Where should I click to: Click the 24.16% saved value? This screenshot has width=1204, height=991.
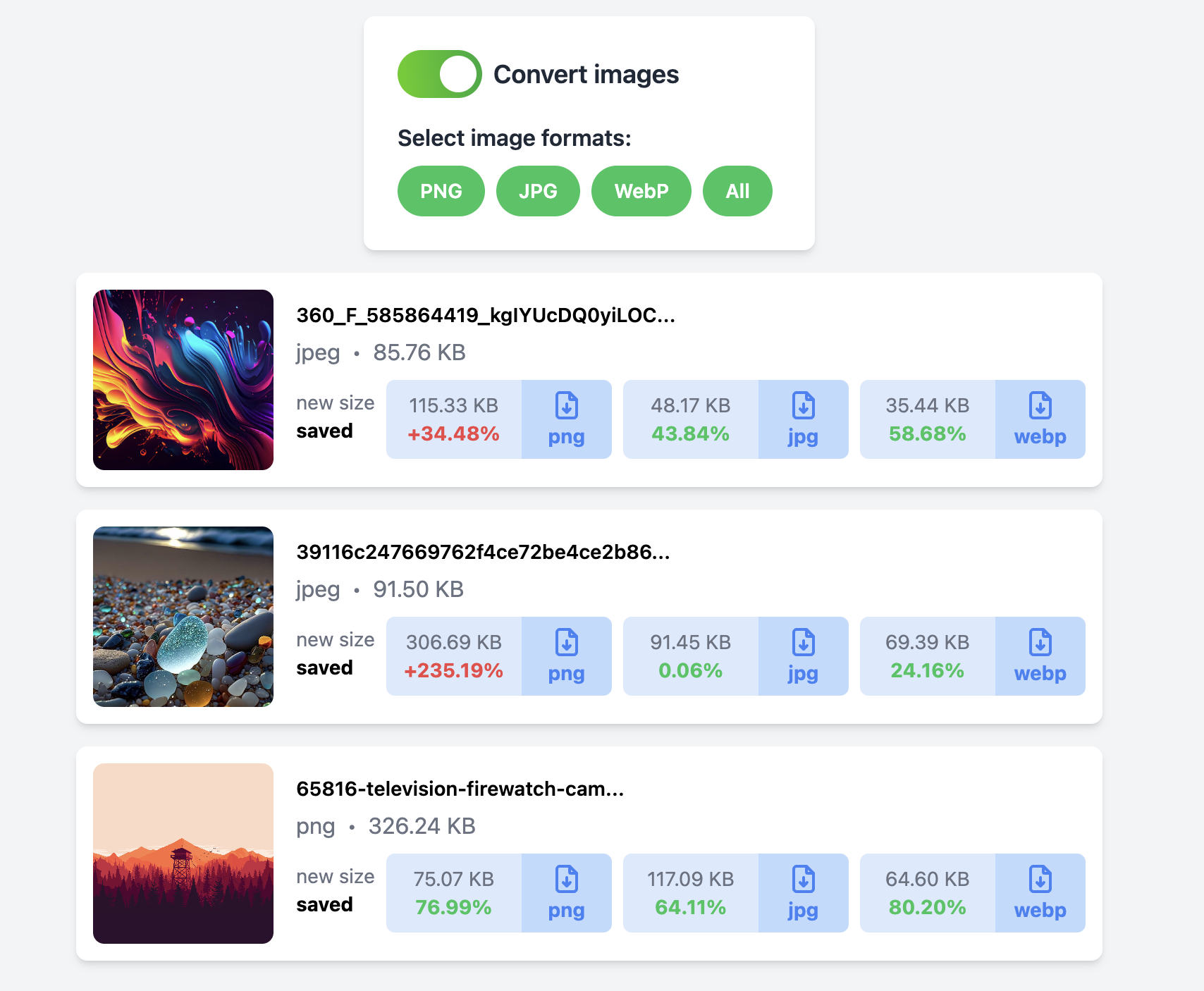[928, 670]
